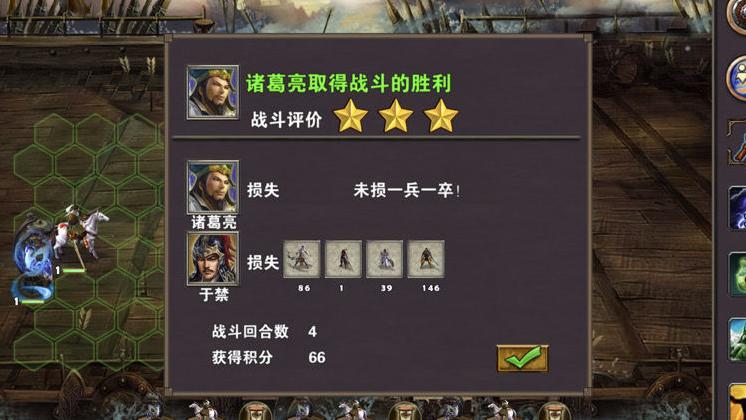Click the second gold rating star

click(x=396, y=116)
